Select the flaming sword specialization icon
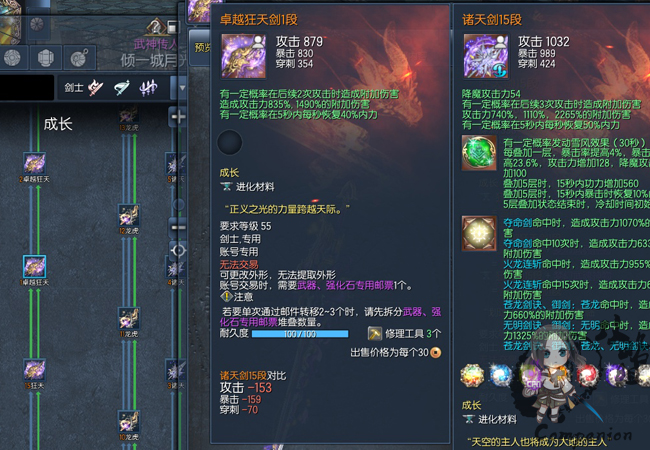The height and width of the screenshot is (450, 650). pyautogui.click(x=96, y=87)
